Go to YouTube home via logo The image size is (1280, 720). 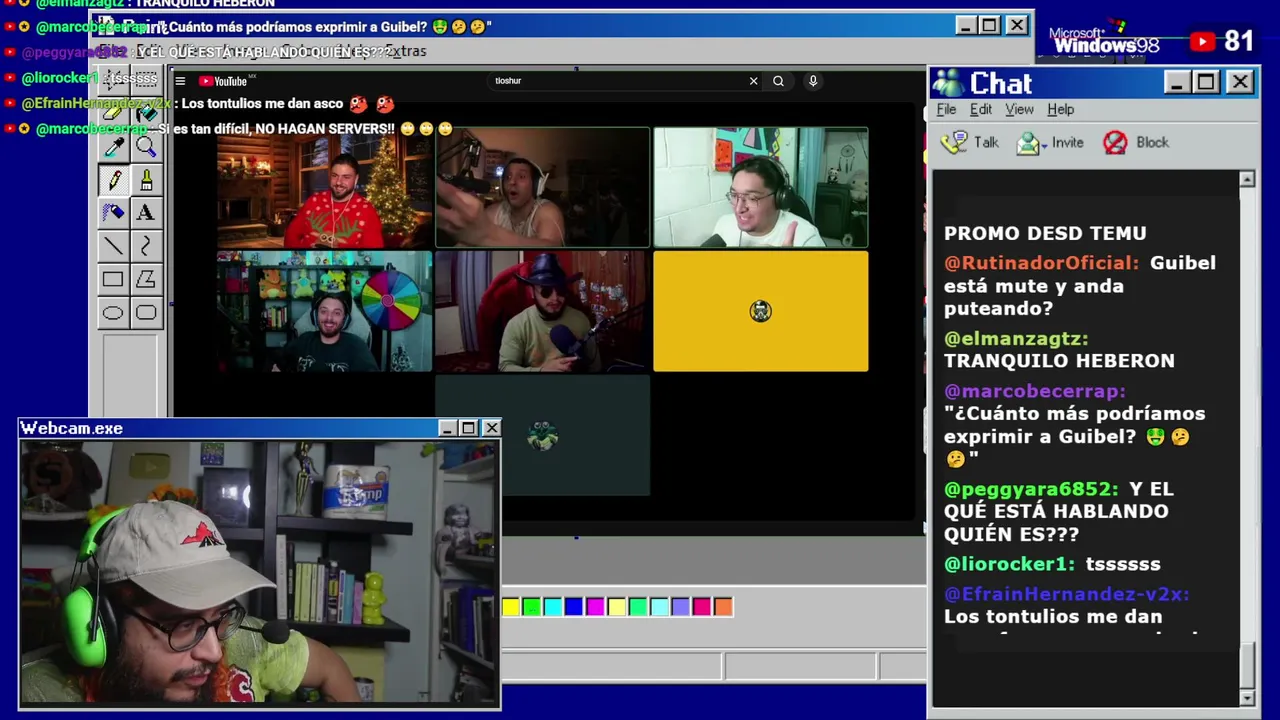(x=223, y=81)
